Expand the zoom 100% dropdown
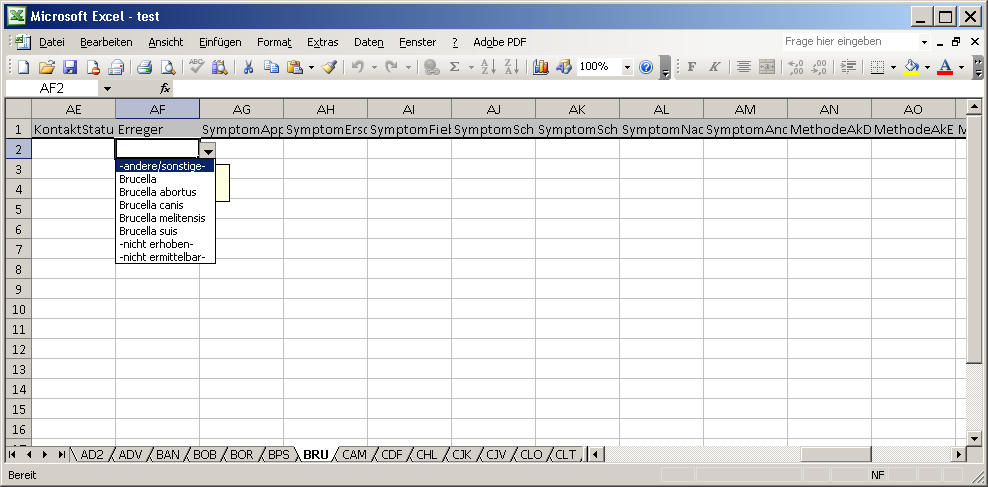This screenshot has width=988, height=487. [x=627, y=67]
